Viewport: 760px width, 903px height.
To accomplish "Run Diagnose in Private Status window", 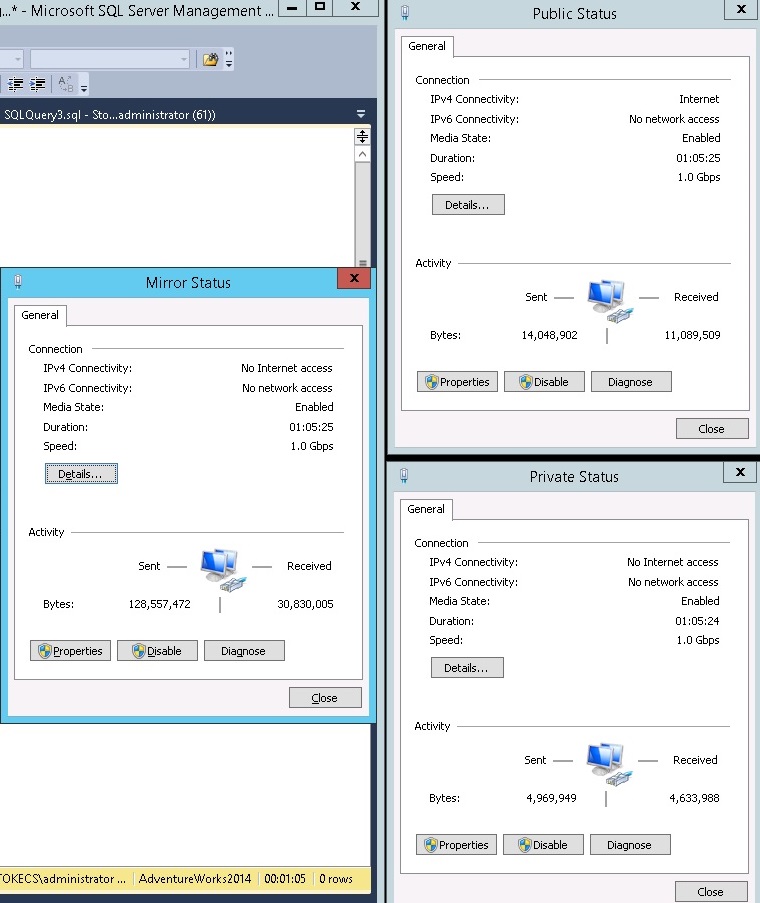I will click(630, 845).
